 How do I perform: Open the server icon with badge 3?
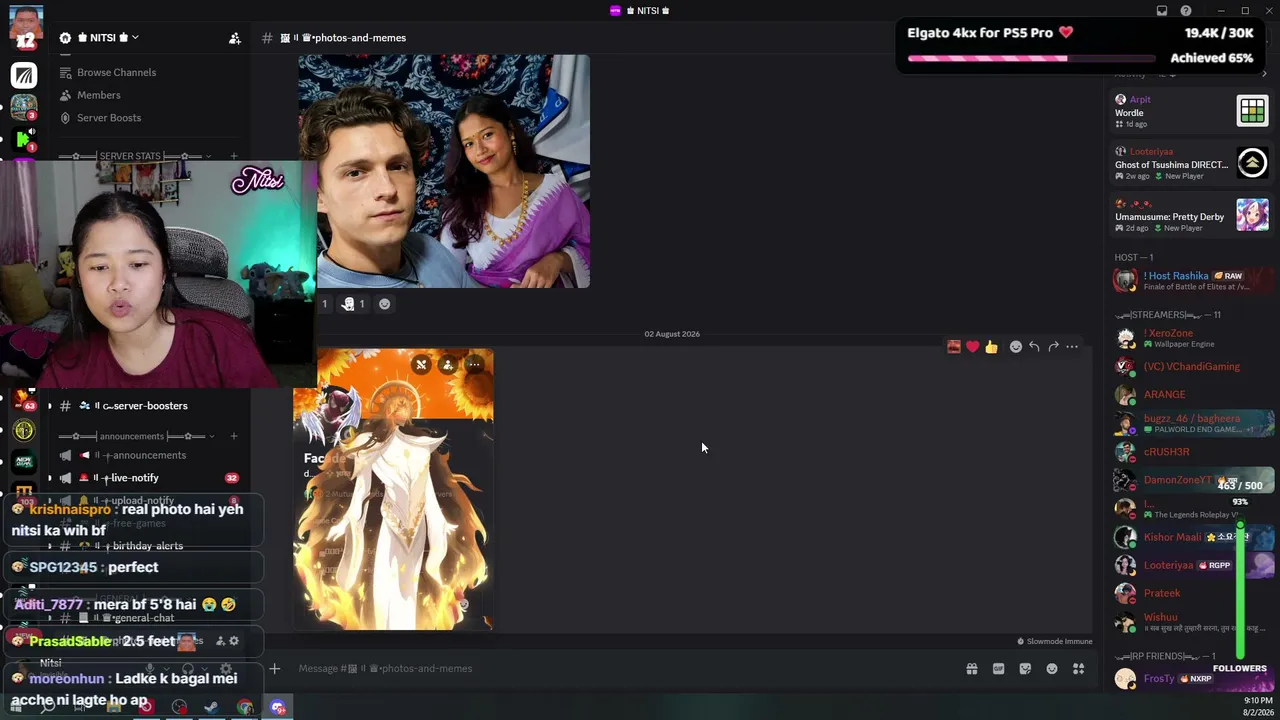point(24,106)
